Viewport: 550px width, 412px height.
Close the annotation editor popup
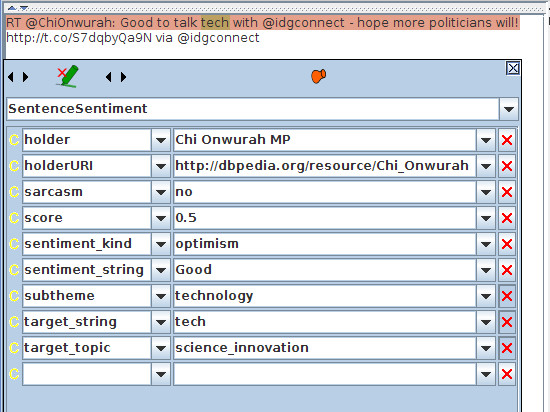pos(513,68)
